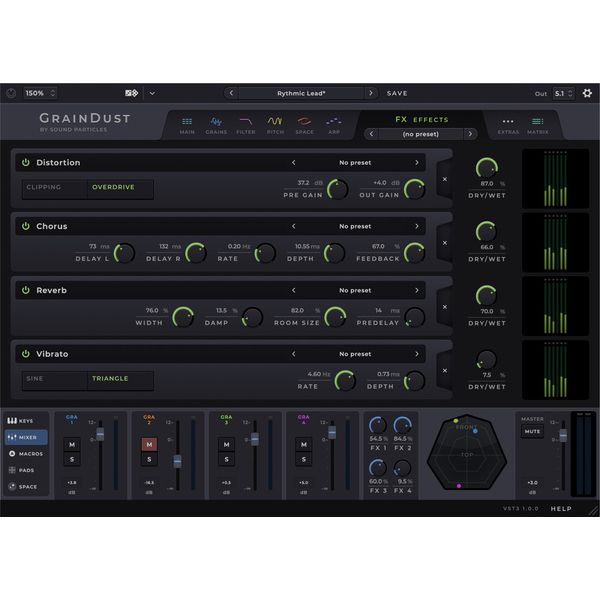Mute the GRA 1 channel
This screenshot has width=600, height=600.
(x=72, y=444)
